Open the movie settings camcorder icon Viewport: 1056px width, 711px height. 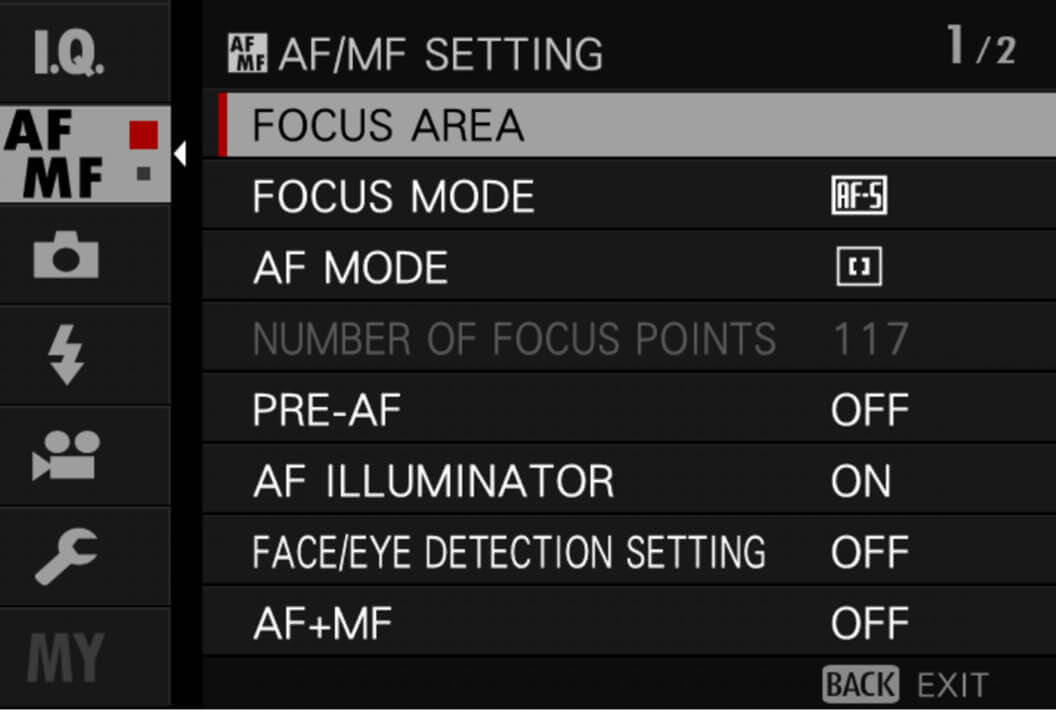(66, 455)
